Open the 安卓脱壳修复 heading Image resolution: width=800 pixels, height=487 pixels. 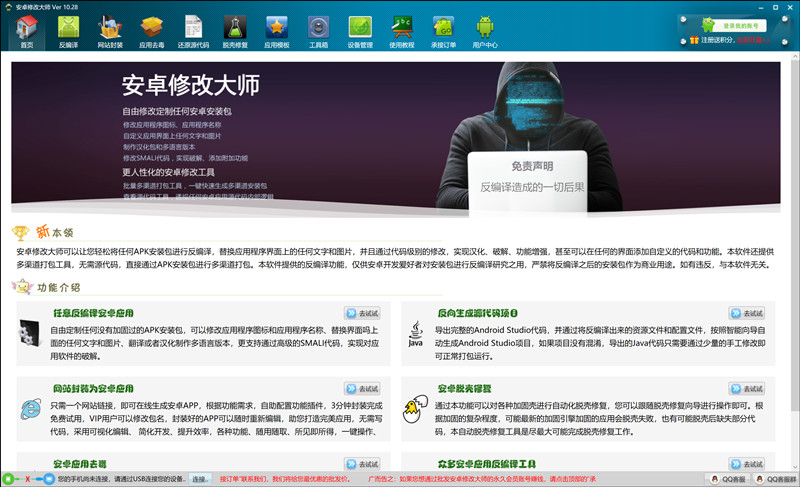[464, 389]
